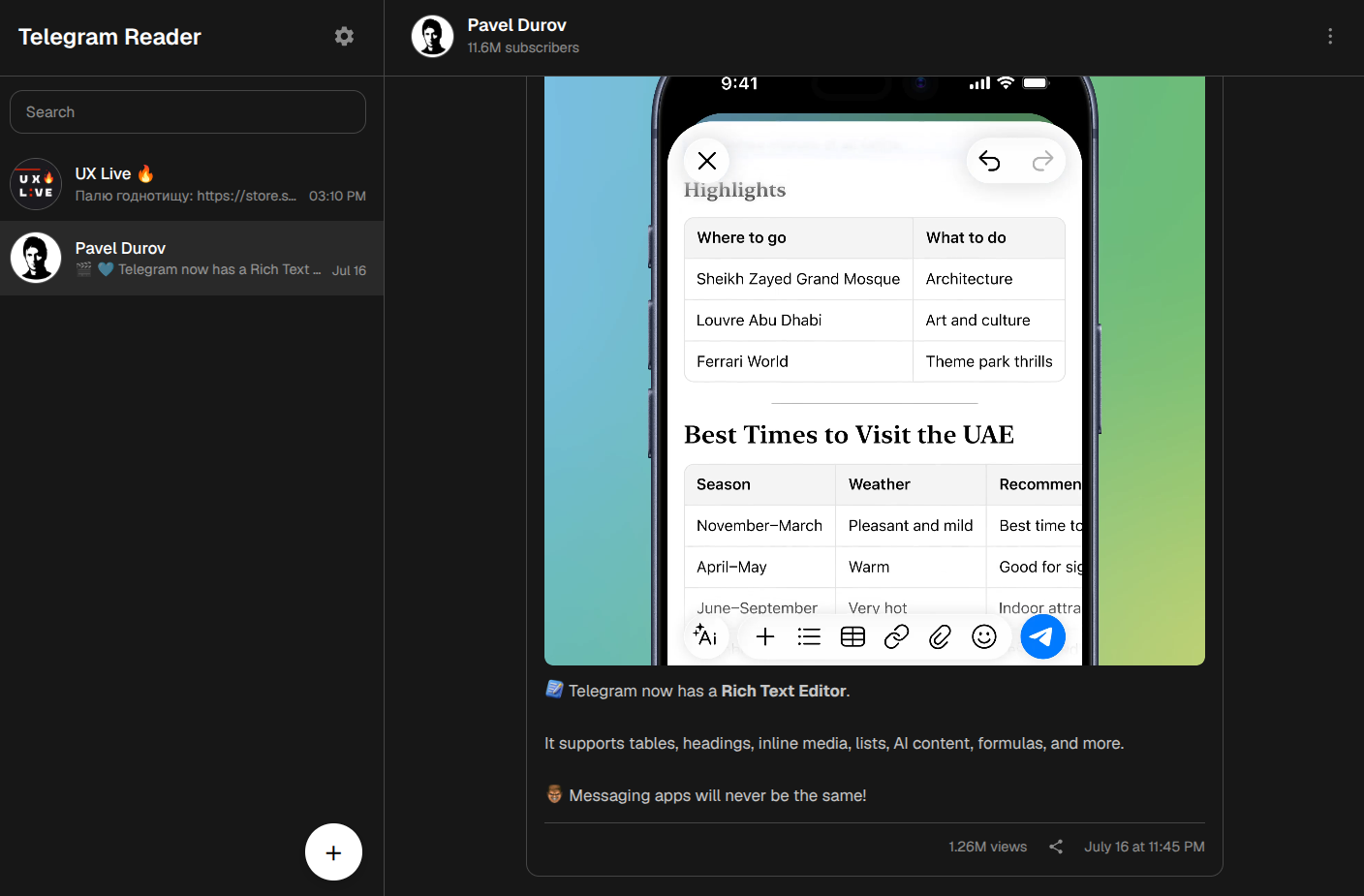Click the 'Messaging apps will never be the same!' line
The height and width of the screenshot is (896, 1364).
tap(718, 795)
